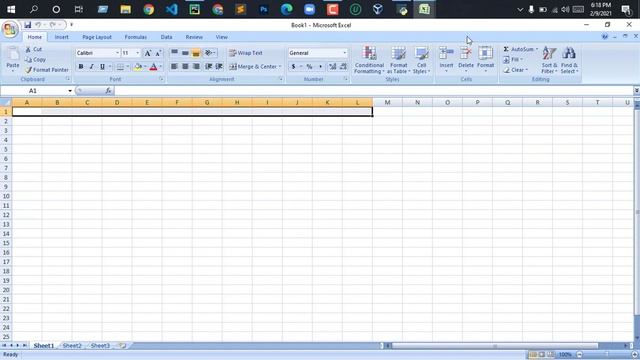Save workbook via Quick Access toolbar
Screen dimensions: 640x360
tap(28, 25)
